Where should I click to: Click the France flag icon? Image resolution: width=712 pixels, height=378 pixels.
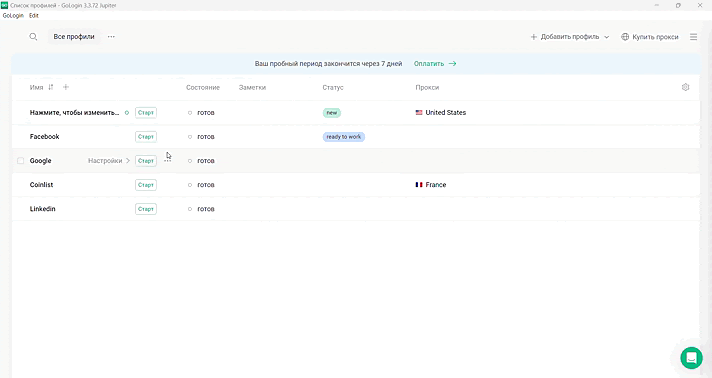(x=419, y=185)
